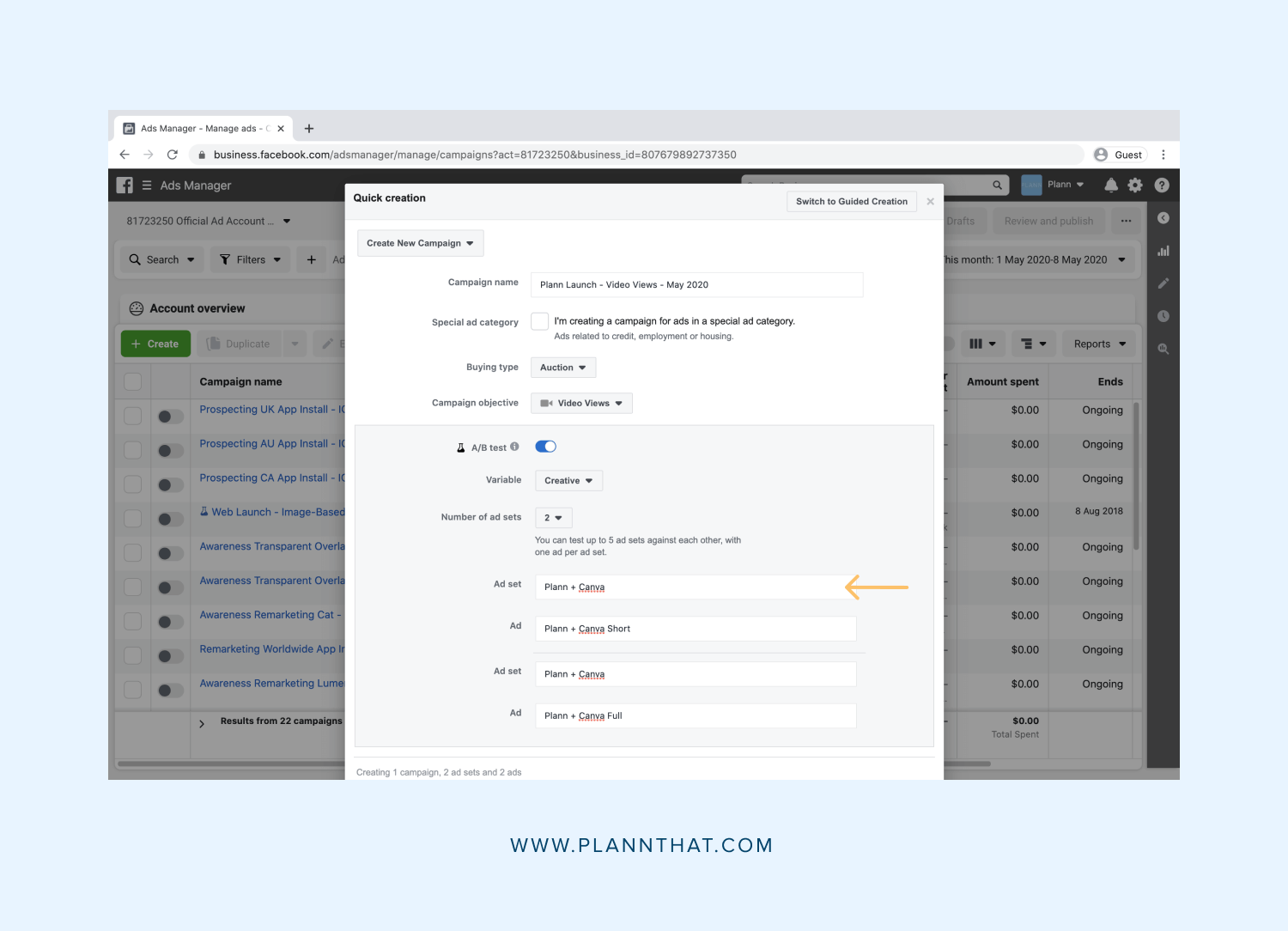Click the three-dot more options button

(1126, 221)
